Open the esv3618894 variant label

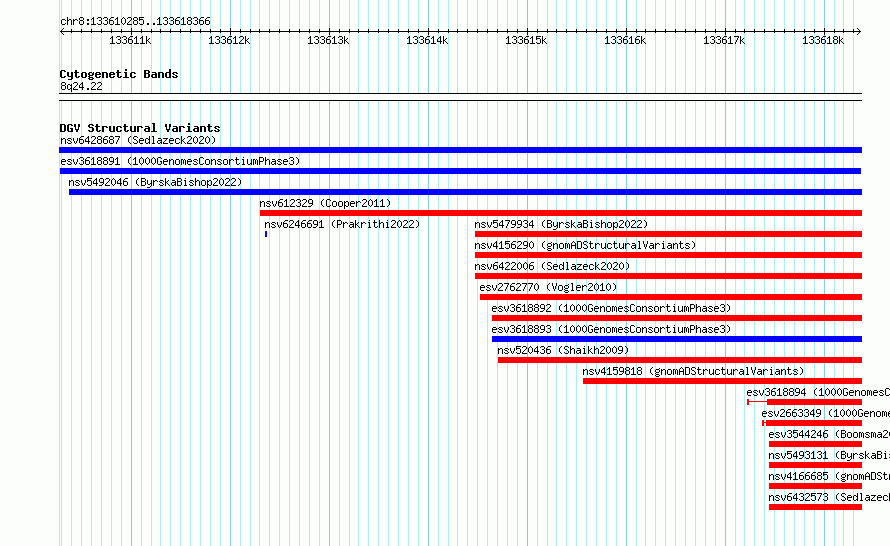tap(818, 392)
